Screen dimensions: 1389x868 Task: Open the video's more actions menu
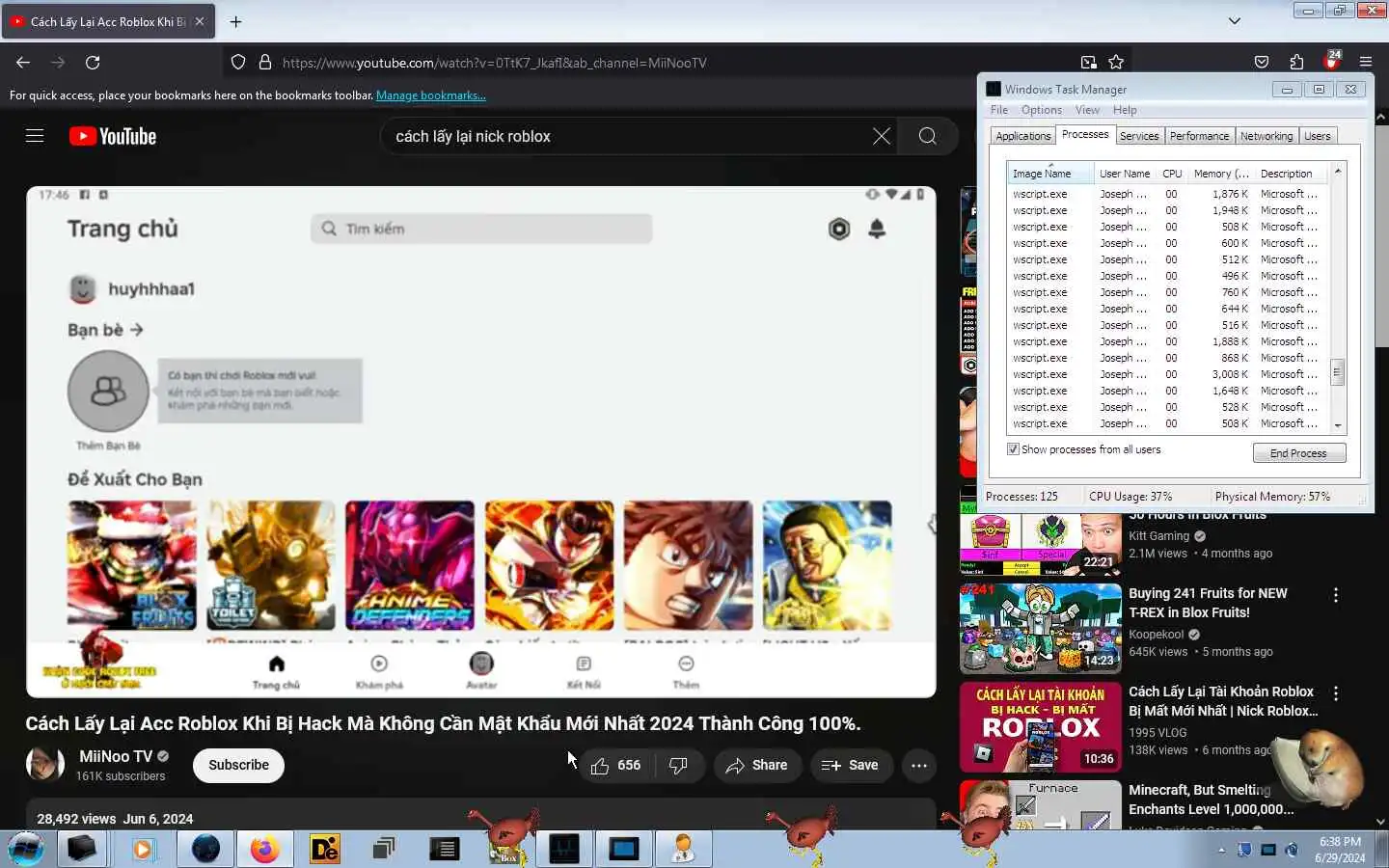(919, 765)
